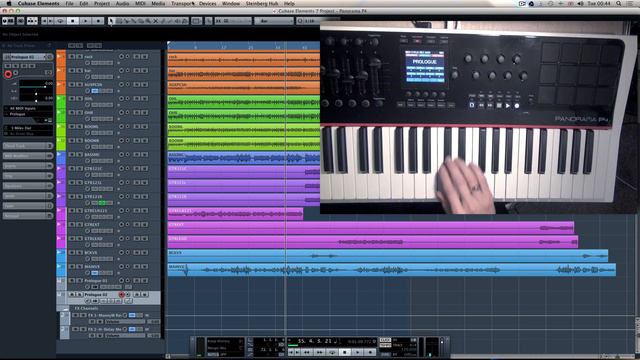
Task: Open the Transport menu
Action: point(182,3)
